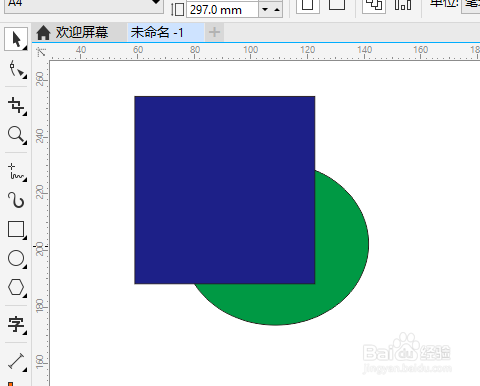The image size is (480, 386).
Task: Select the Parallel Dimension line tool
Action: click(x=17, y=361)
